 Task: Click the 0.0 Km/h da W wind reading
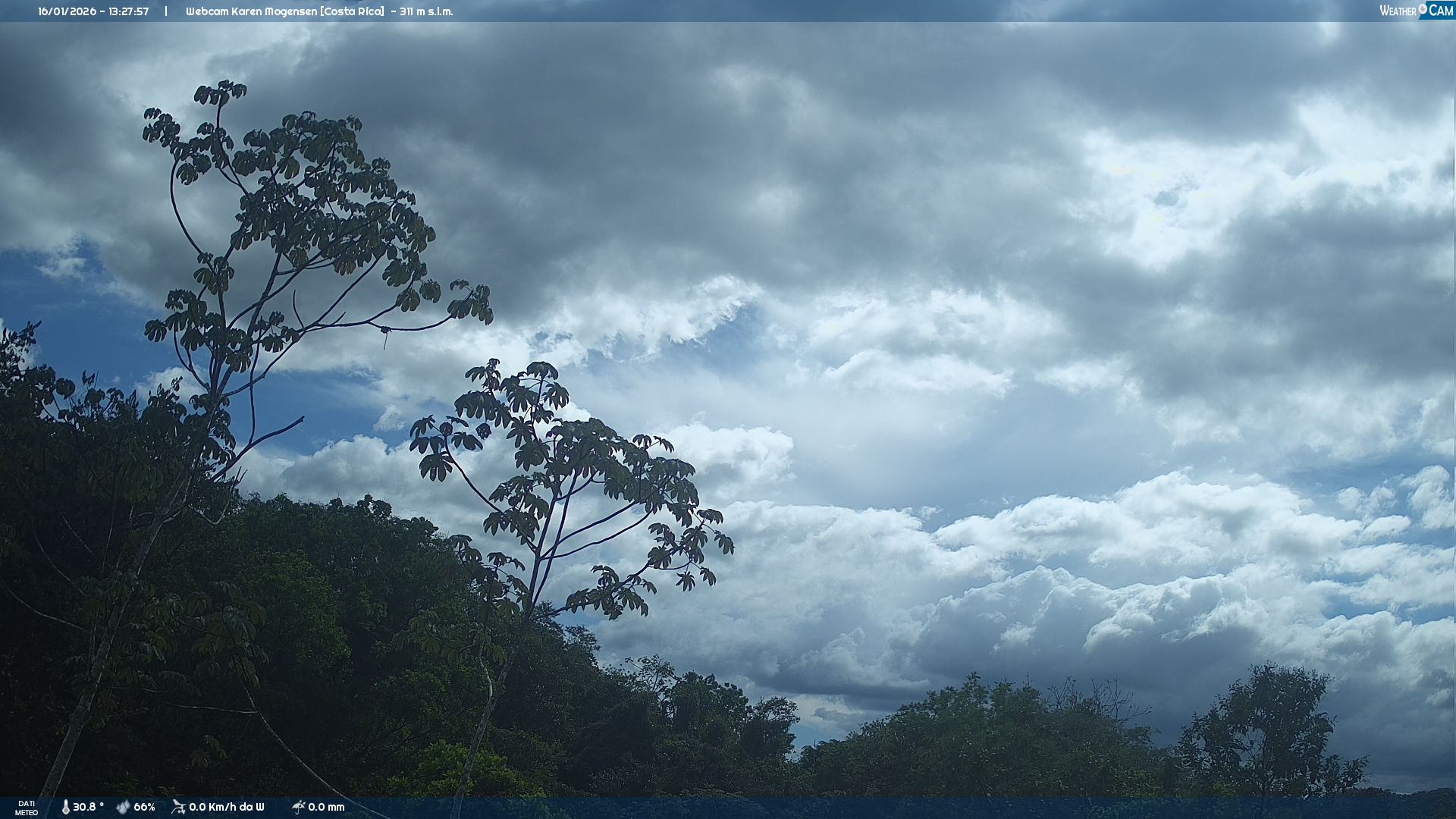[226, 807]
